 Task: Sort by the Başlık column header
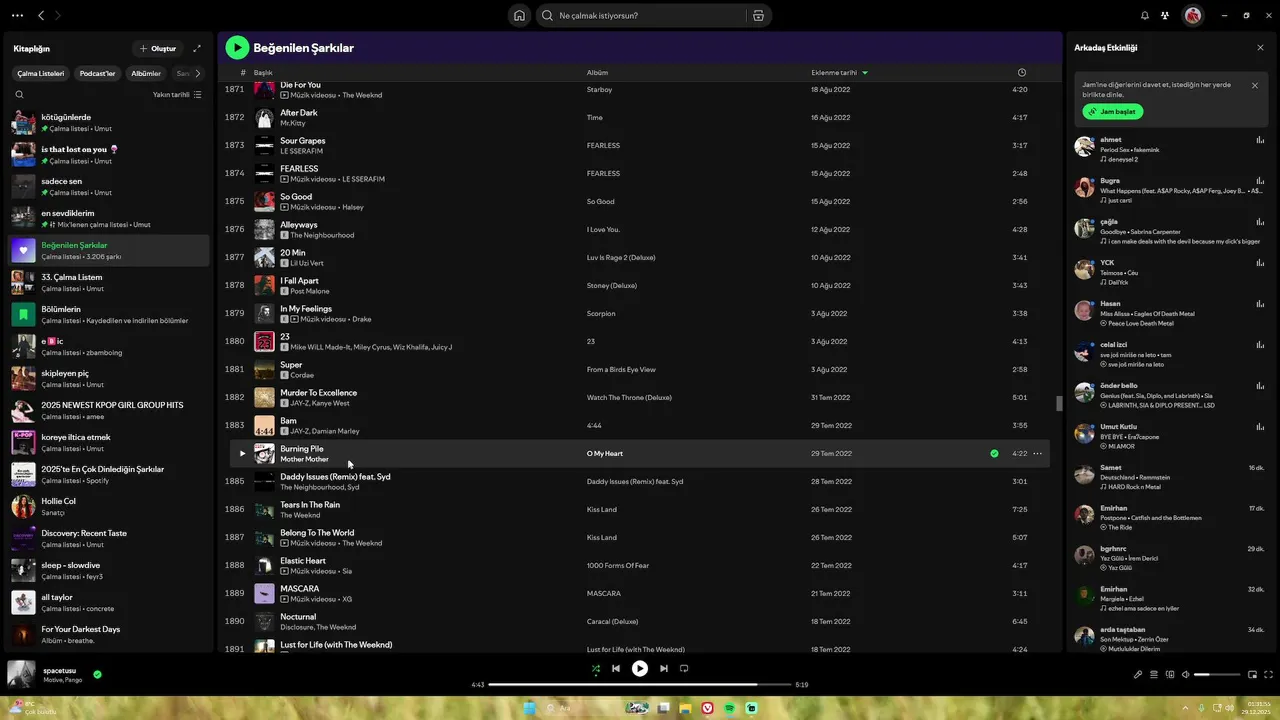263,73
